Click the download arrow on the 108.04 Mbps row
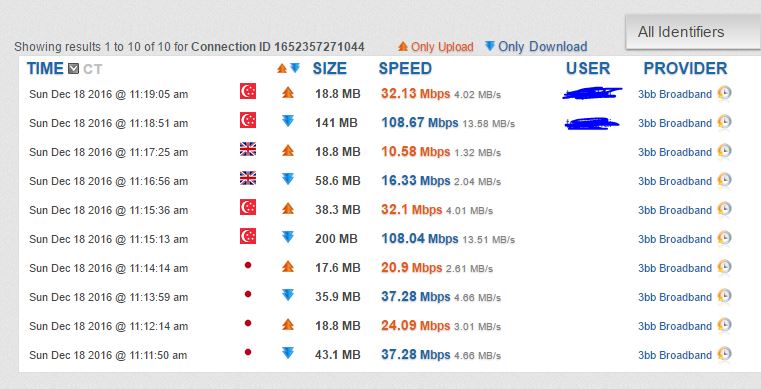 288,237
